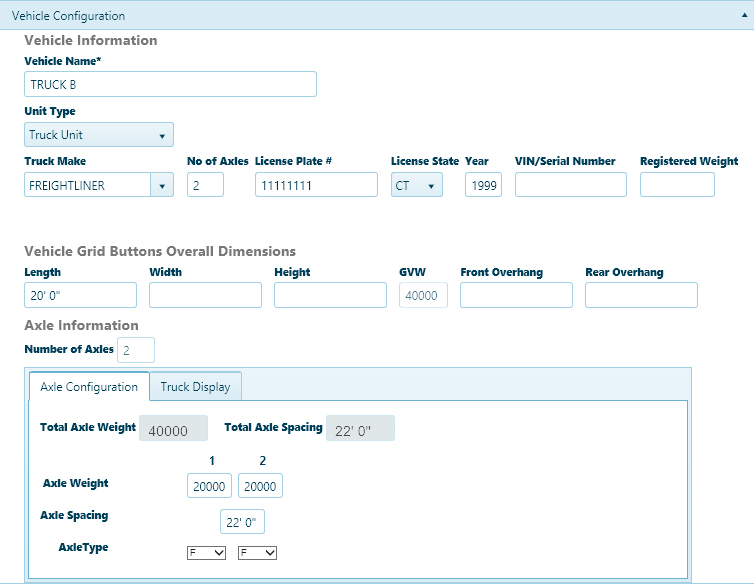Click the Rear Overhang field
Screen dimensions: 754x584
[641, 295]
